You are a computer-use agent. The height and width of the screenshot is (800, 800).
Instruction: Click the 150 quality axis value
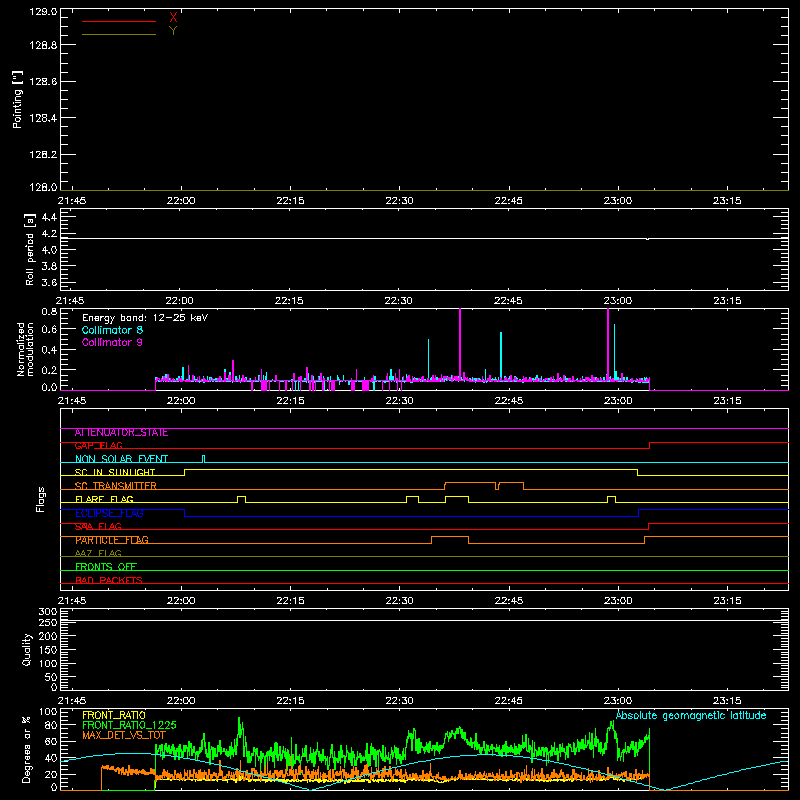coord(47,650)
